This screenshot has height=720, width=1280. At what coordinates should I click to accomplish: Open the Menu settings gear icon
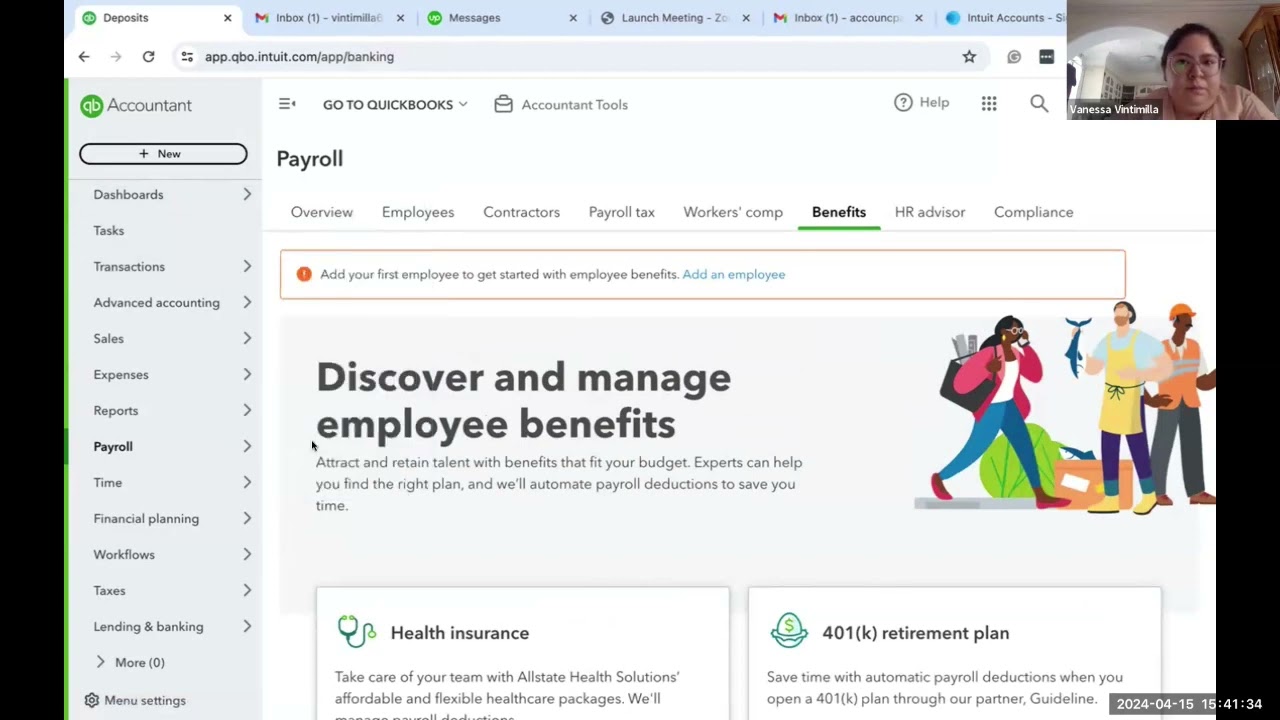click(92, 700)
